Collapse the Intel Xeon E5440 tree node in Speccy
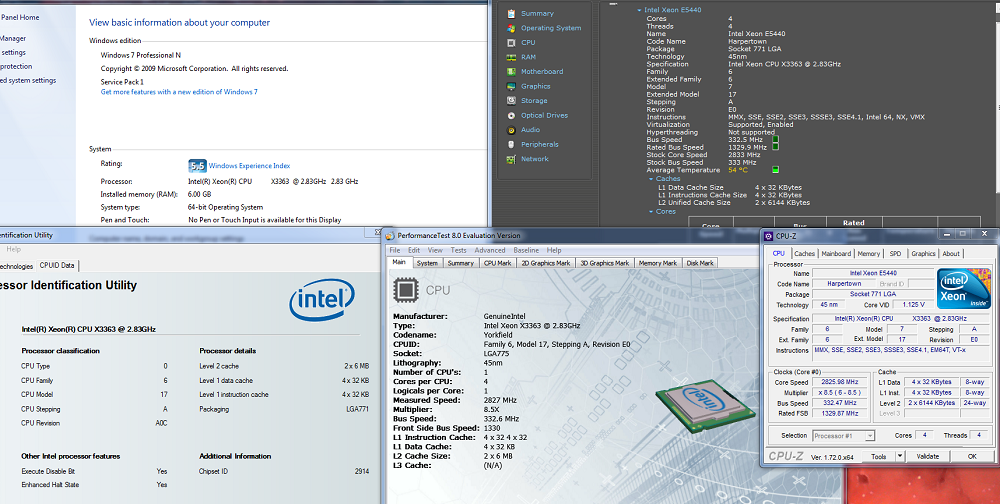Image resolution: width=1000 pixels, height=504 pixels. point(639,10)
